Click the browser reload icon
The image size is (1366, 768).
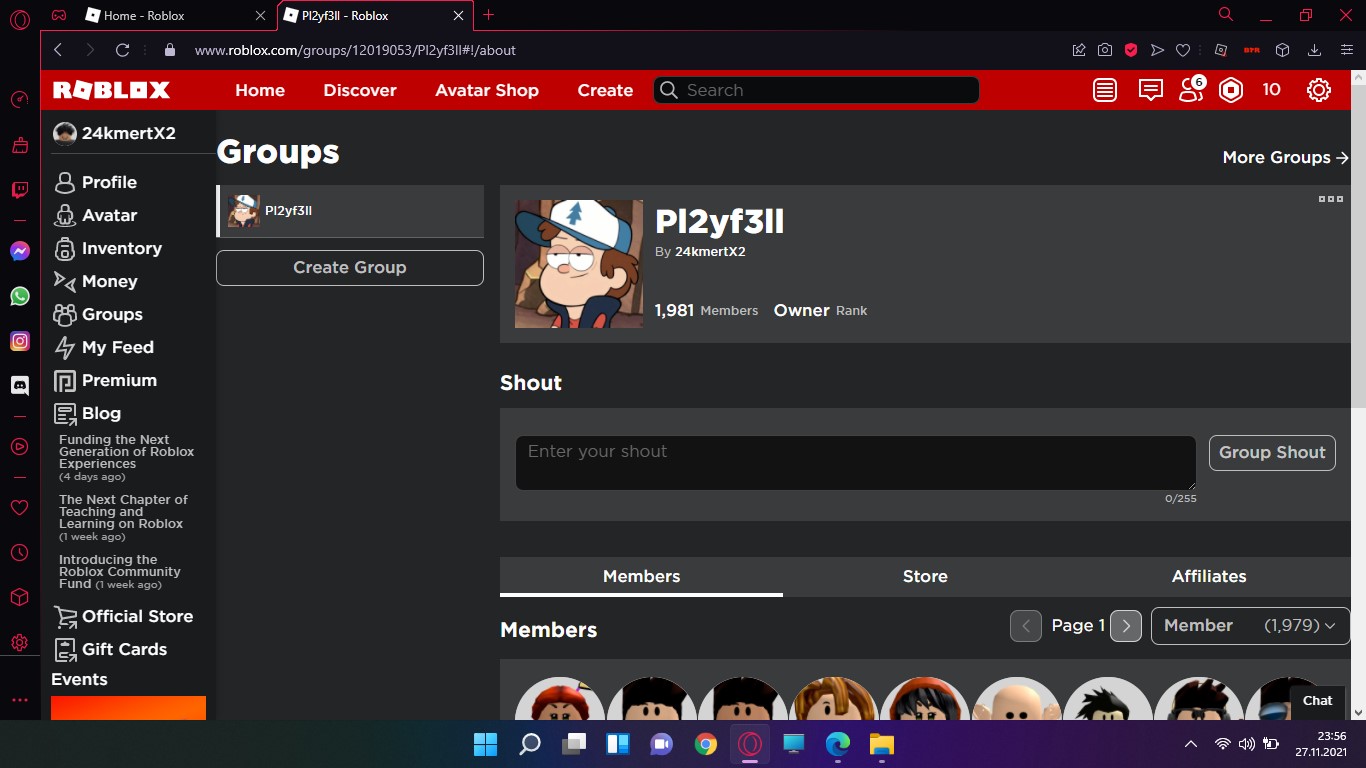tap(123, 50)
